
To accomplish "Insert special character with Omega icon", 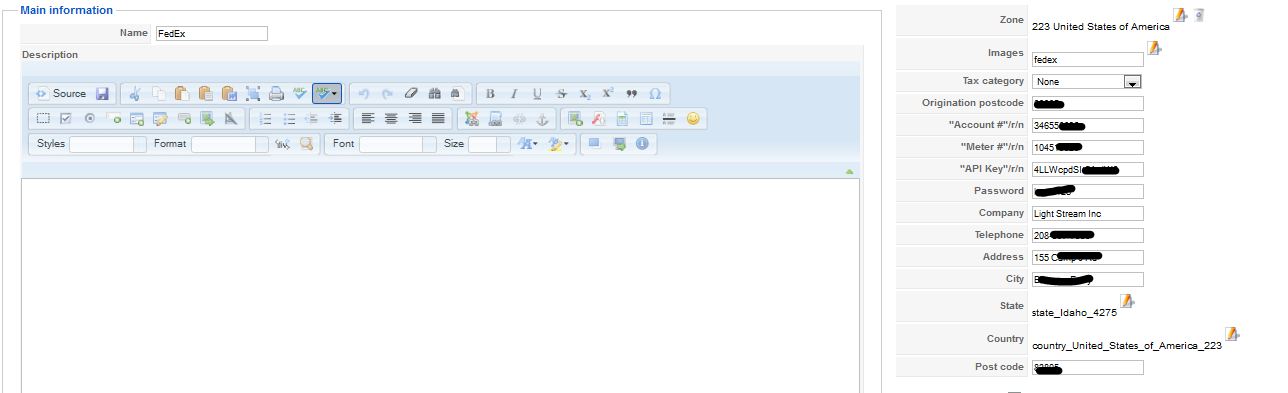I will click(x=655, y=94).
